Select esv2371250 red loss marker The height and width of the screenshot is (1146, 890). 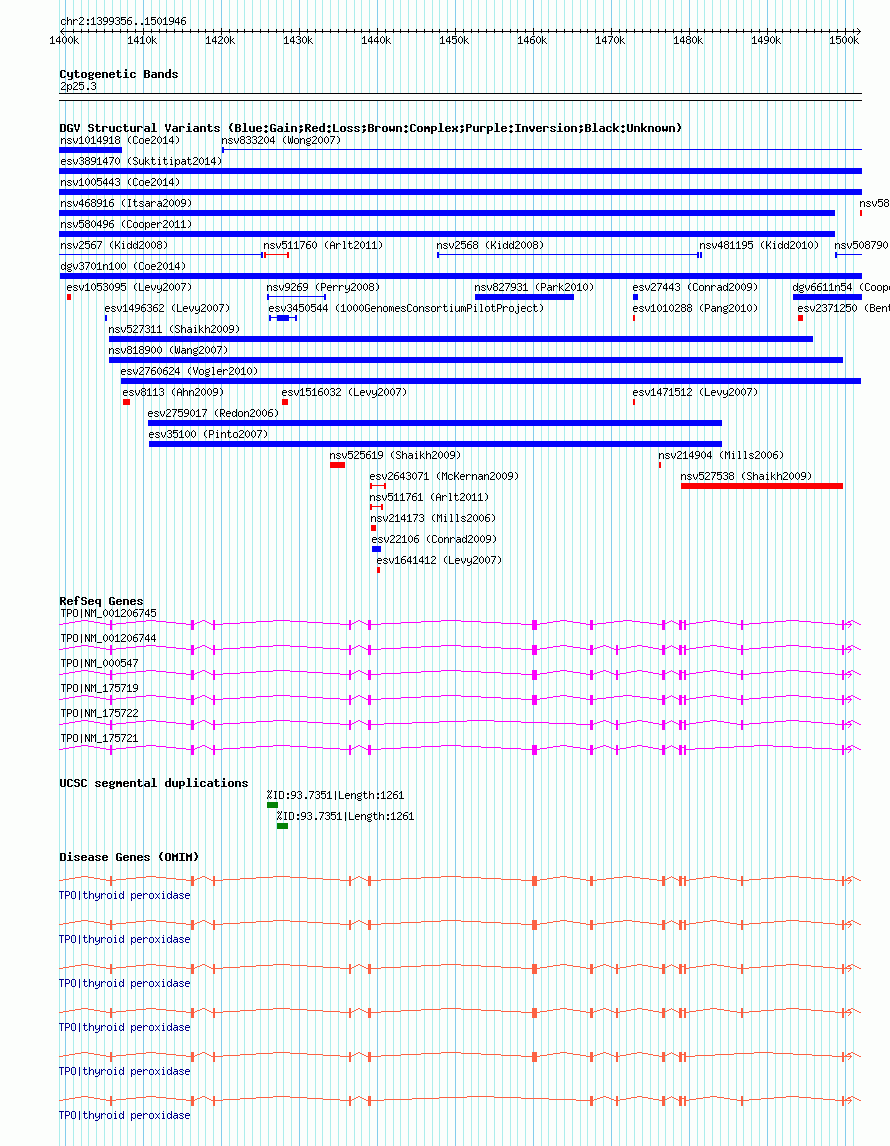tap(801, 318)
